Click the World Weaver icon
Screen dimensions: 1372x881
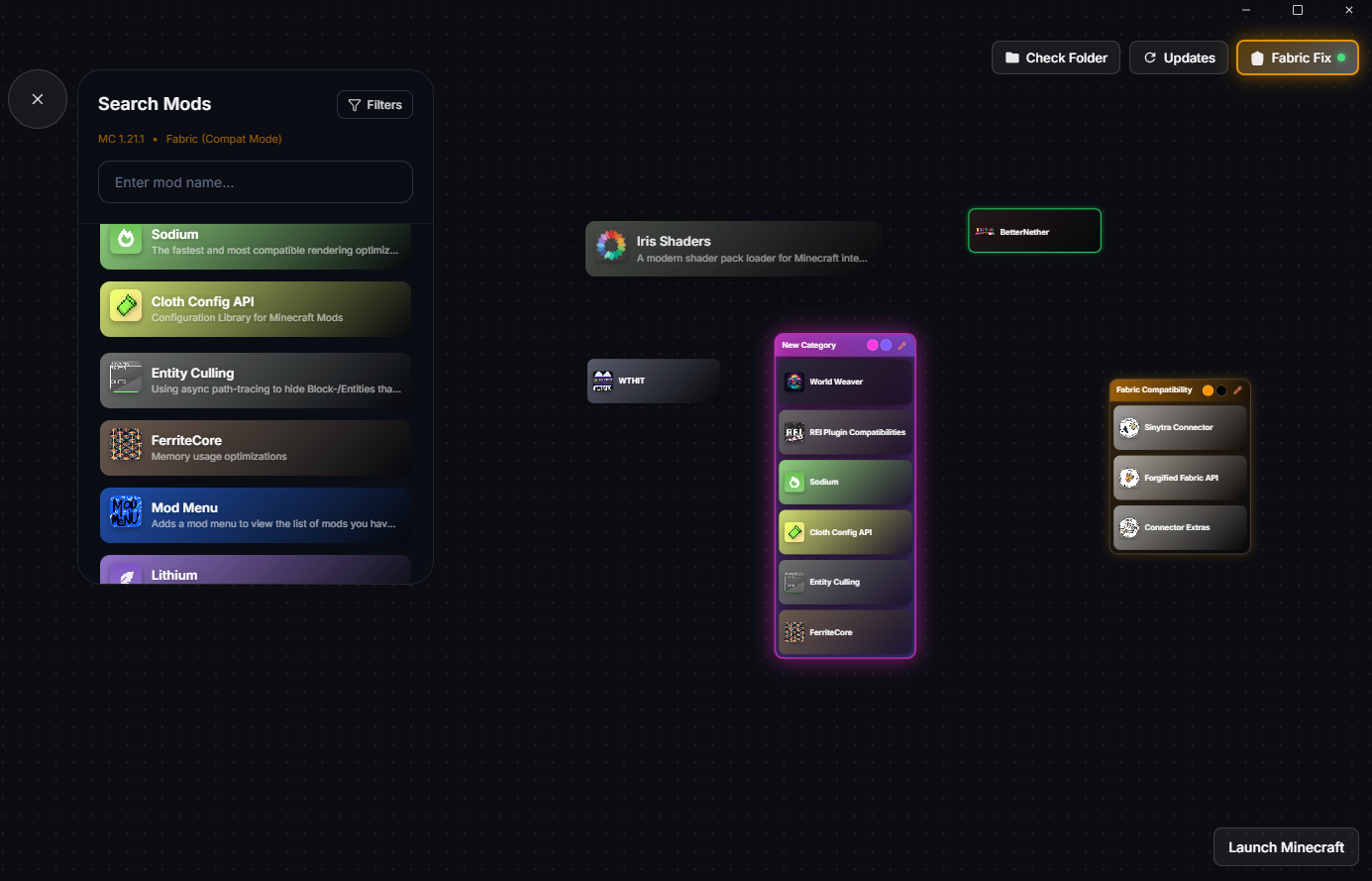click(794, 382)
